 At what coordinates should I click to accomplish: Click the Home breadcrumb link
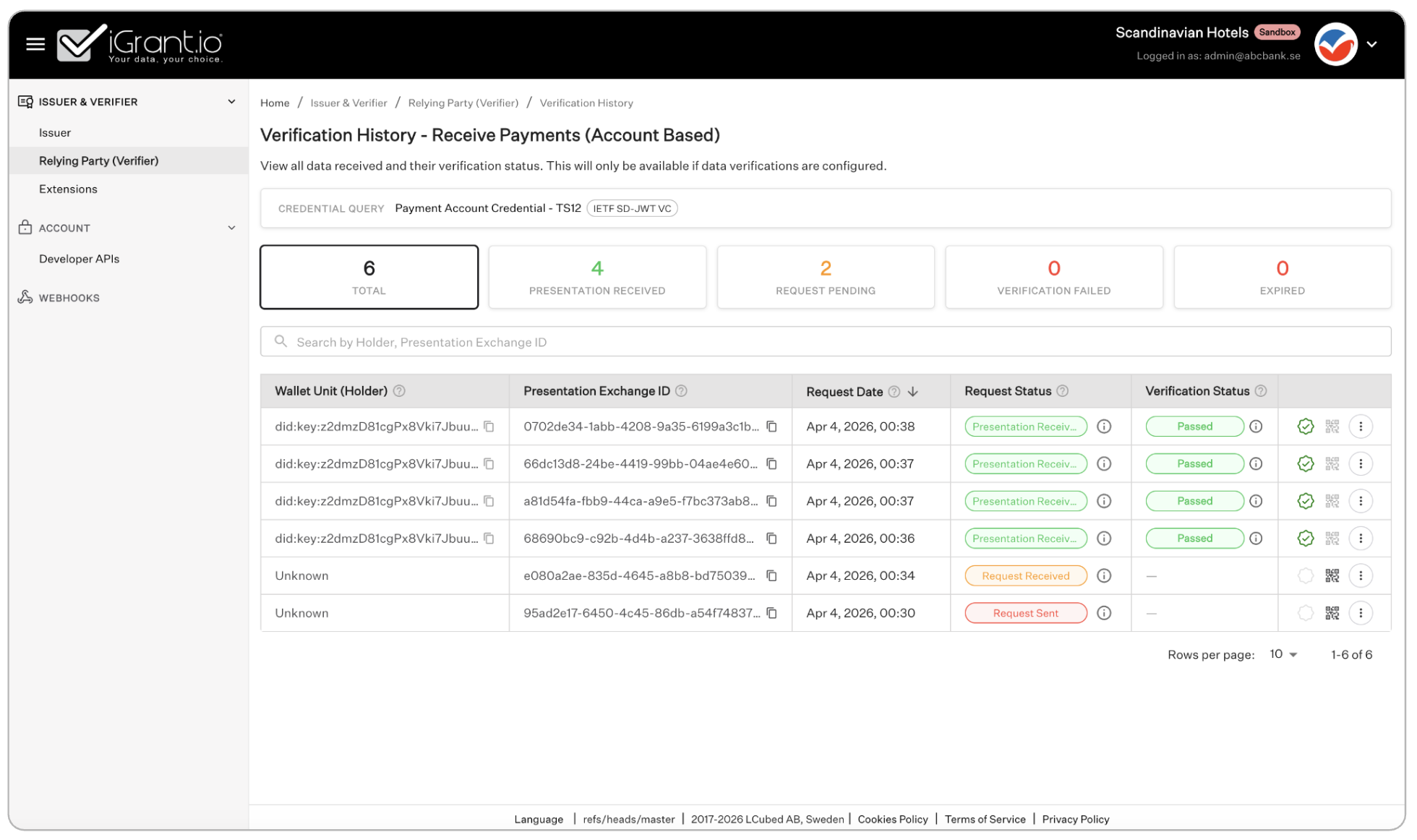[x=275, y=103]
